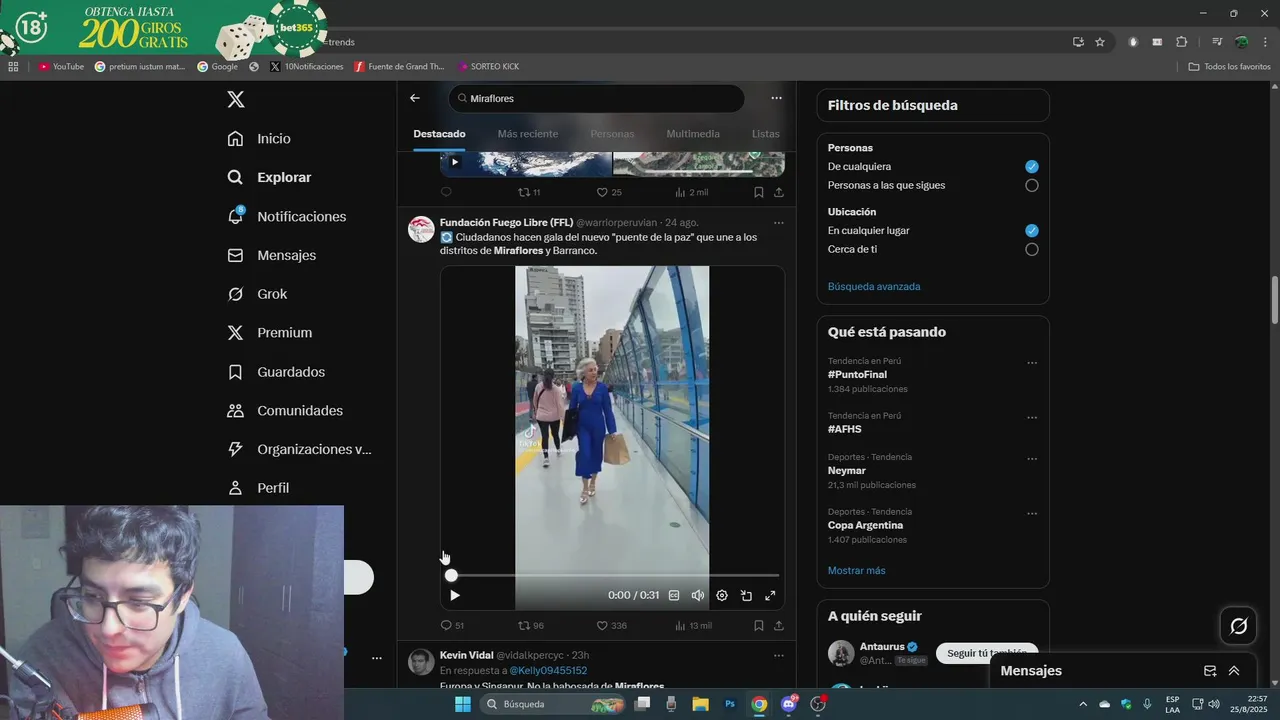The height and width of the screenshot is (720, 1280).
Task: Open the @Kelly09455152 mention link
Action: click(548, 671)
